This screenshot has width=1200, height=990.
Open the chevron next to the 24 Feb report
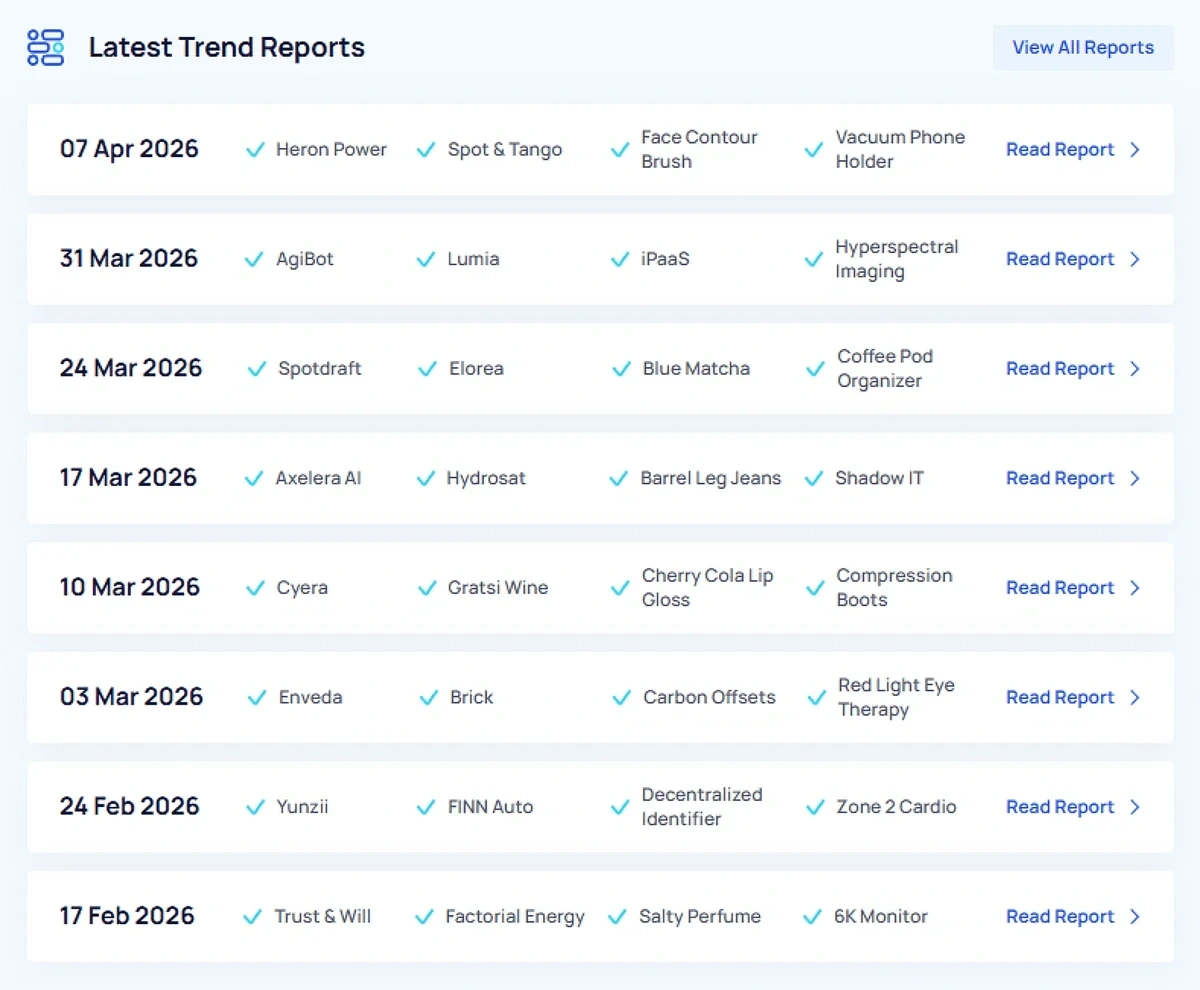tap(1134, 807)
